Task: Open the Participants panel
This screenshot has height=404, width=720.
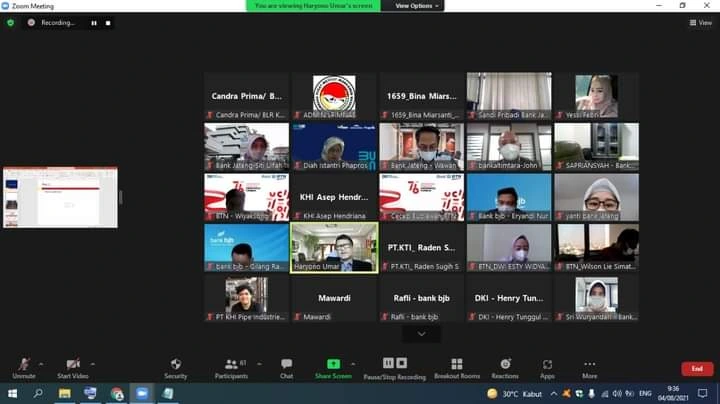Action: coord(231,364)
